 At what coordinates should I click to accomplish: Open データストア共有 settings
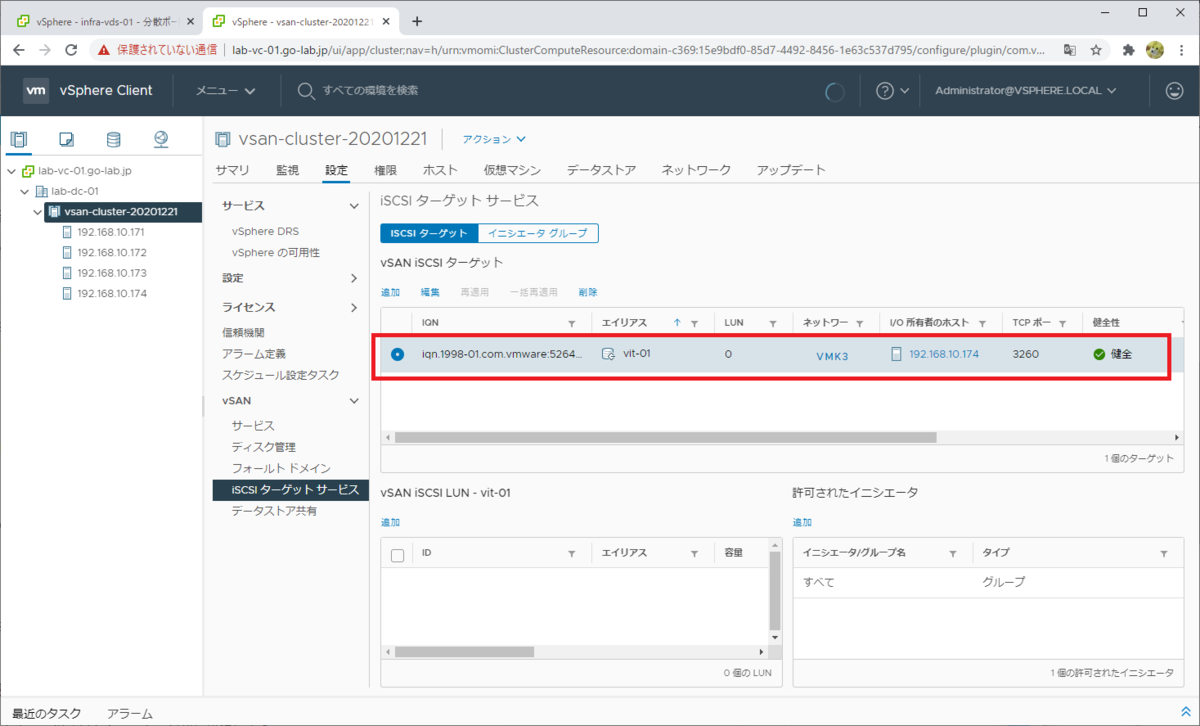pyautogui.click(x=274, y=511)
